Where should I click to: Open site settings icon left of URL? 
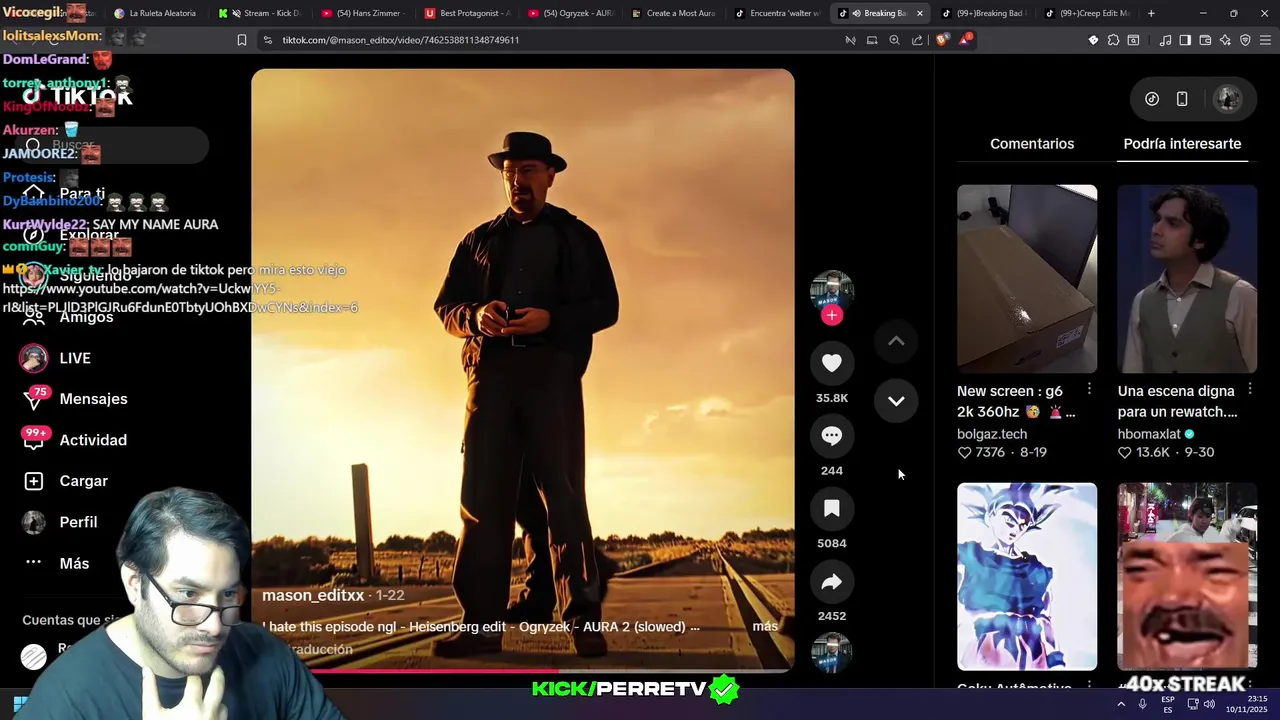click(x=267, y=40)
